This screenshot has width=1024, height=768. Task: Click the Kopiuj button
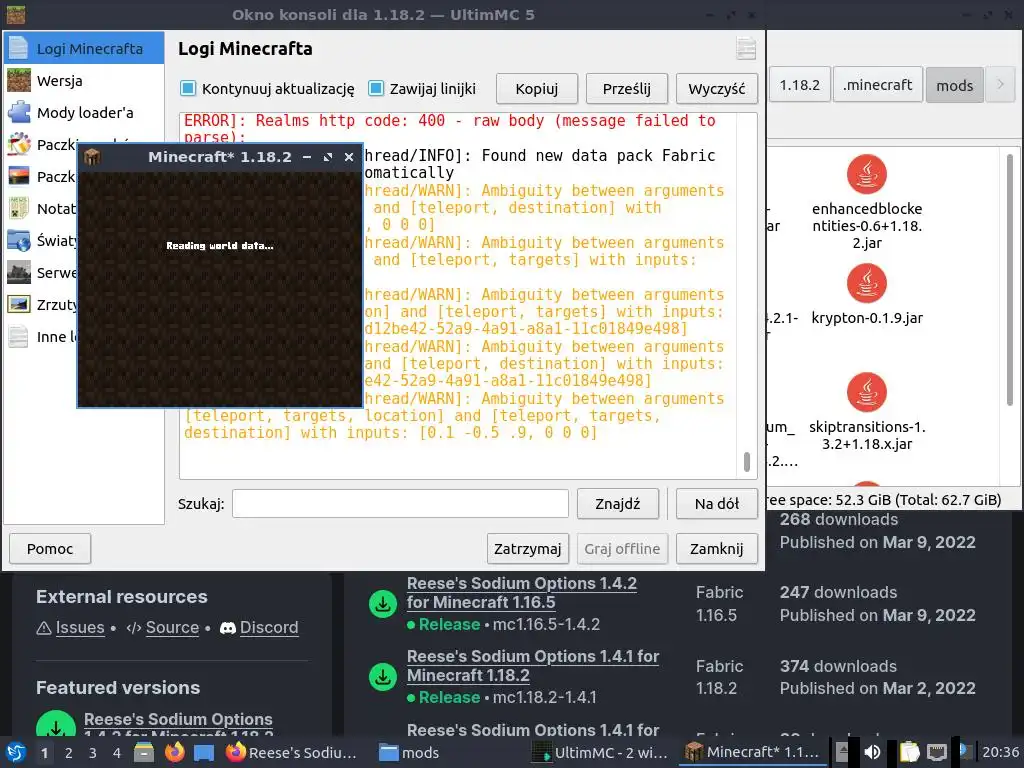point(537,89)
